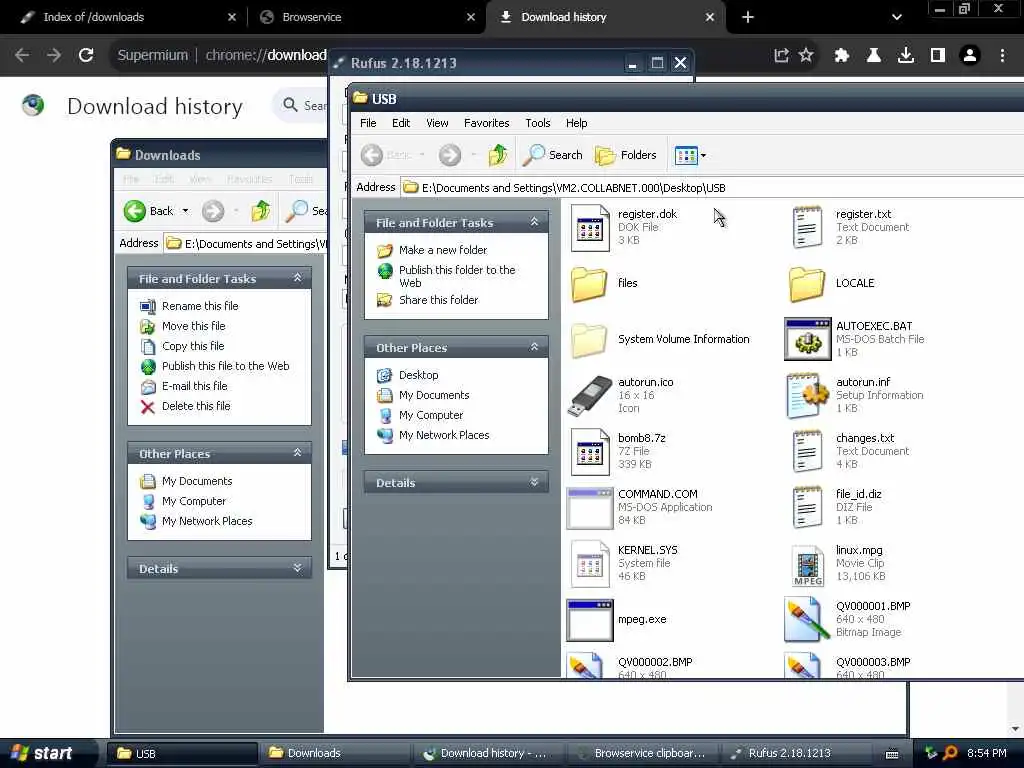Image resolution: width=1024 pixels, height=768 pixels.
Task: Click Search button in USB toolbar
Action: [553, 155]
